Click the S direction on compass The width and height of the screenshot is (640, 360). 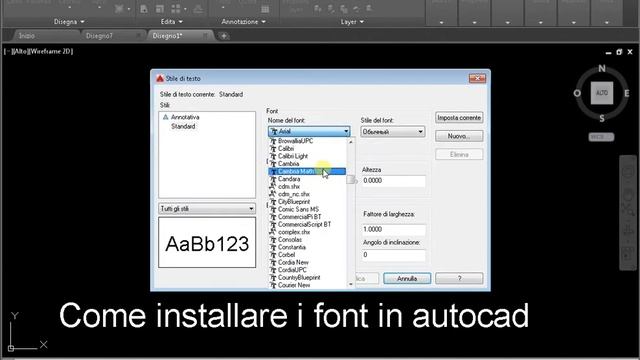602,118
